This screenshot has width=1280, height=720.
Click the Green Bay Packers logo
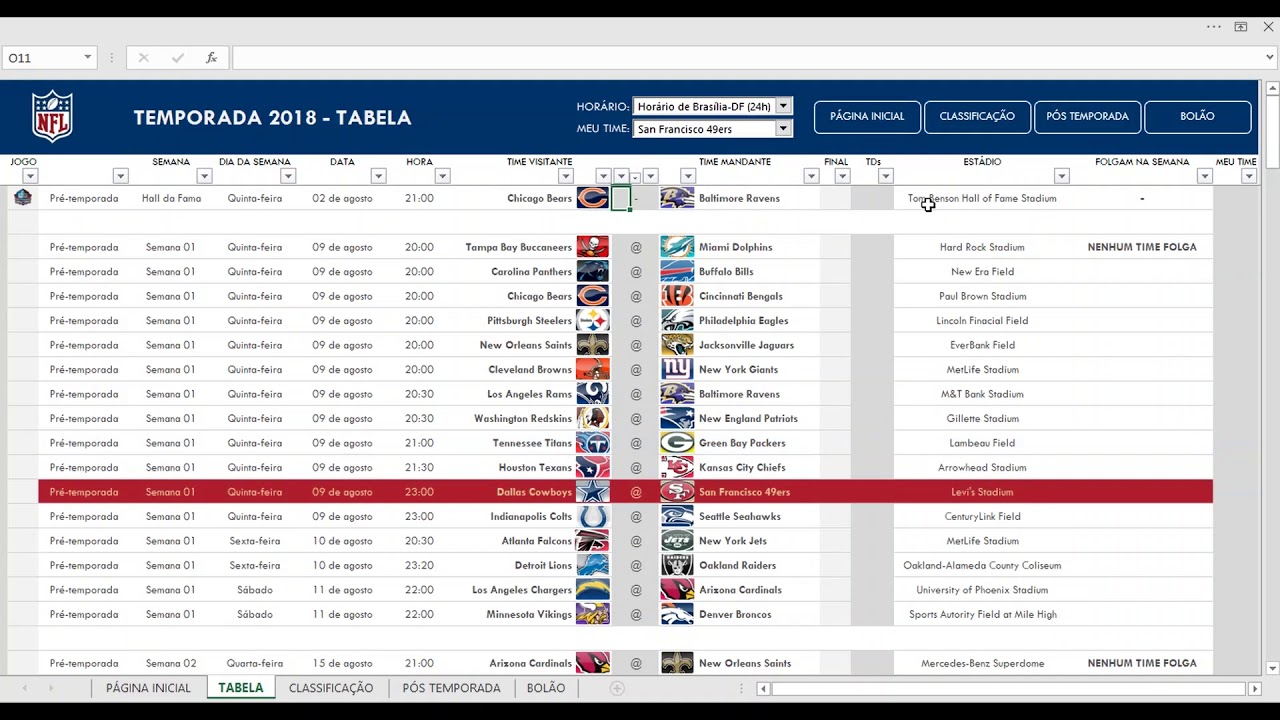click(x=677, y=443)
